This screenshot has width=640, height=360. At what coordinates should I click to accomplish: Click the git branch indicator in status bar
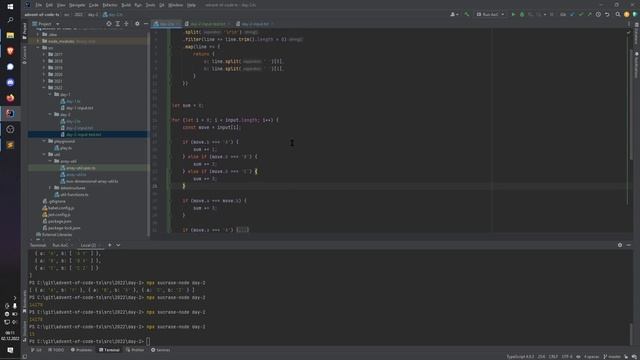click(x=612, y=357)
